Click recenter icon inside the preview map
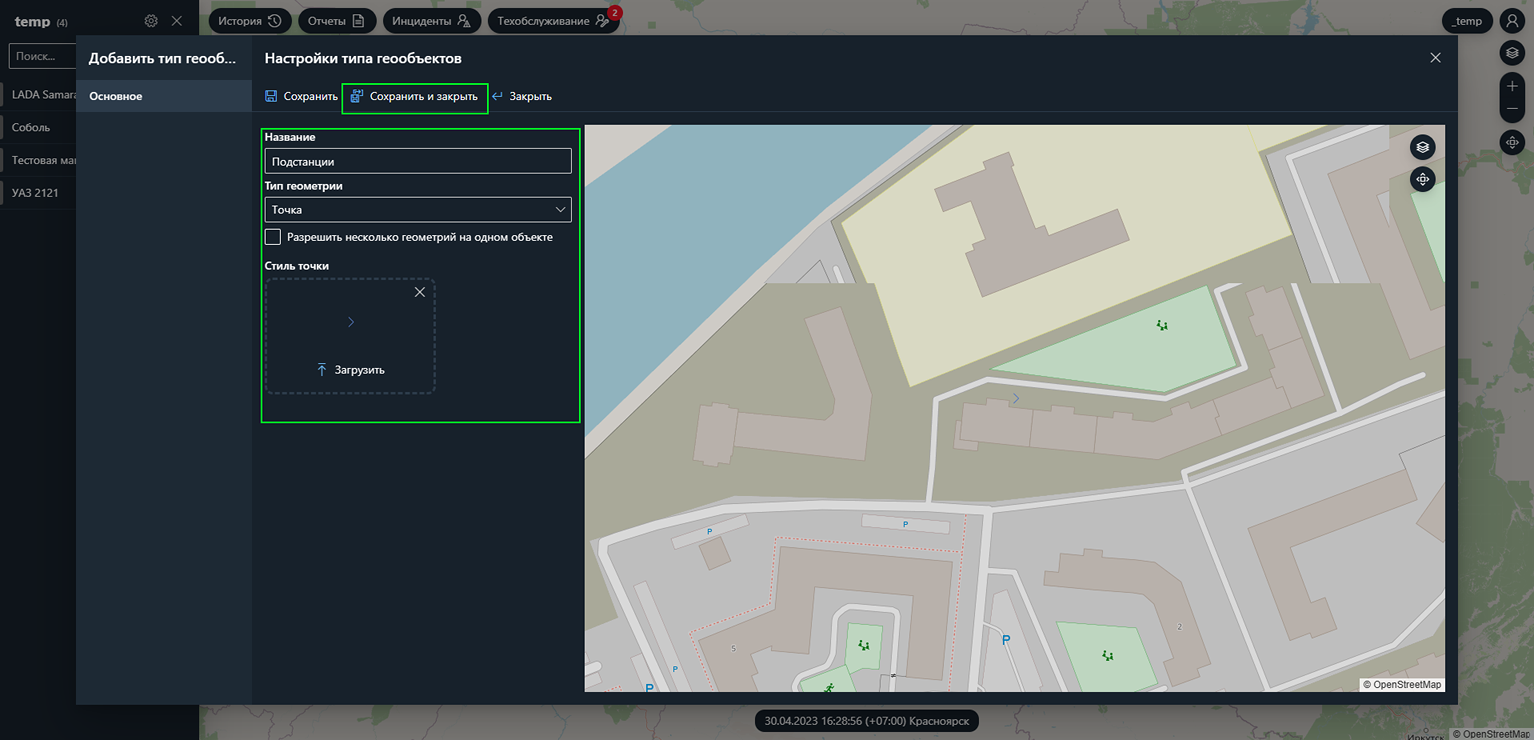 point(1422,179)
